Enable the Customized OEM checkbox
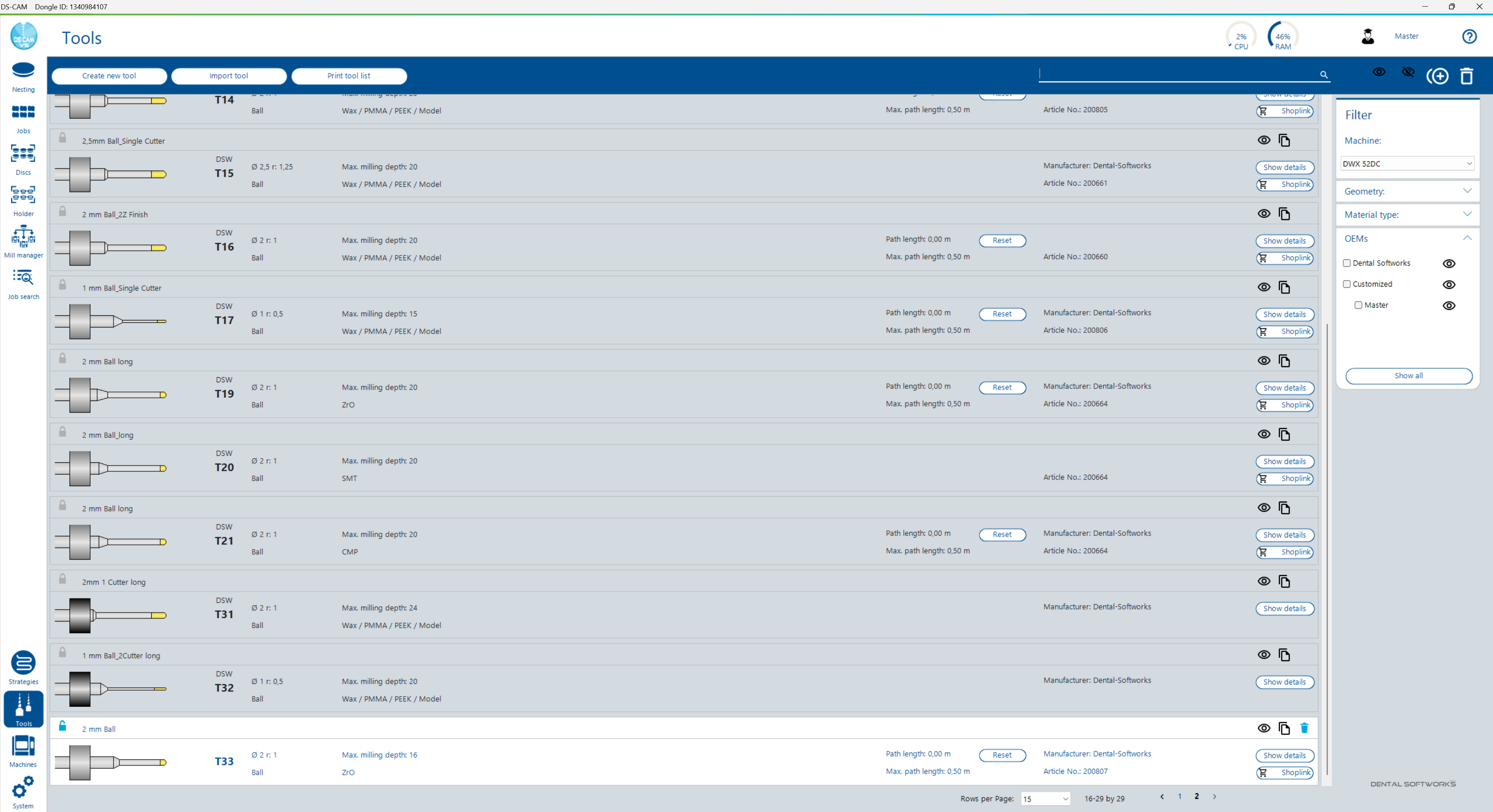This screenshot has height=812, width=1493. click(1347, 284)
